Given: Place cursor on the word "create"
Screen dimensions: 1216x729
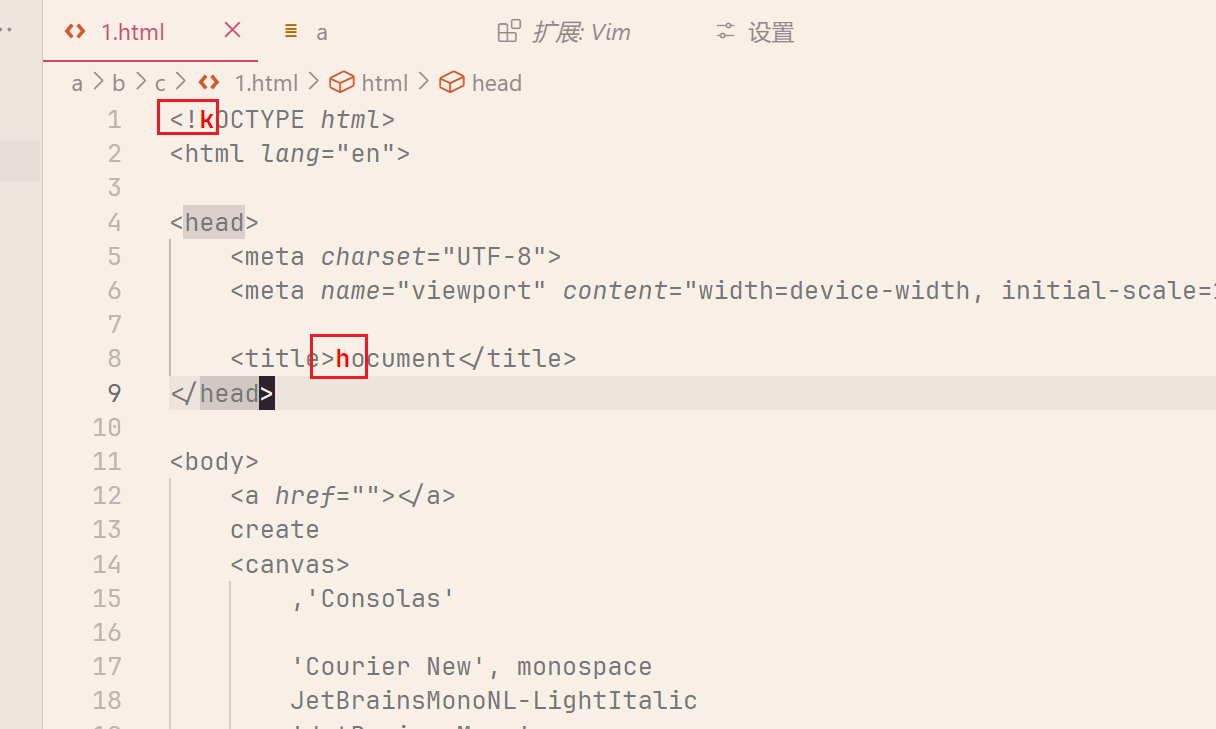Looking at the screenshot, I should pyautogui.click(x=275, y=530).
